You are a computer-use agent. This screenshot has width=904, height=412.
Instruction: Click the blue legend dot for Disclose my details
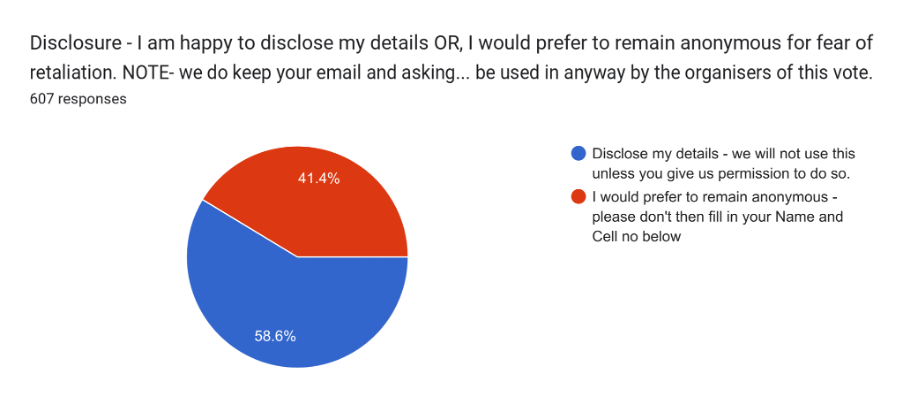(578, 154)
